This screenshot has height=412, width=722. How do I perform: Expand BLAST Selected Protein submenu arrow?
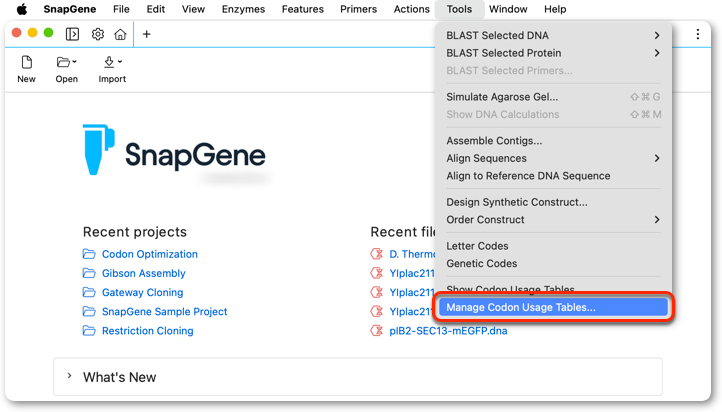click(657, 53)
